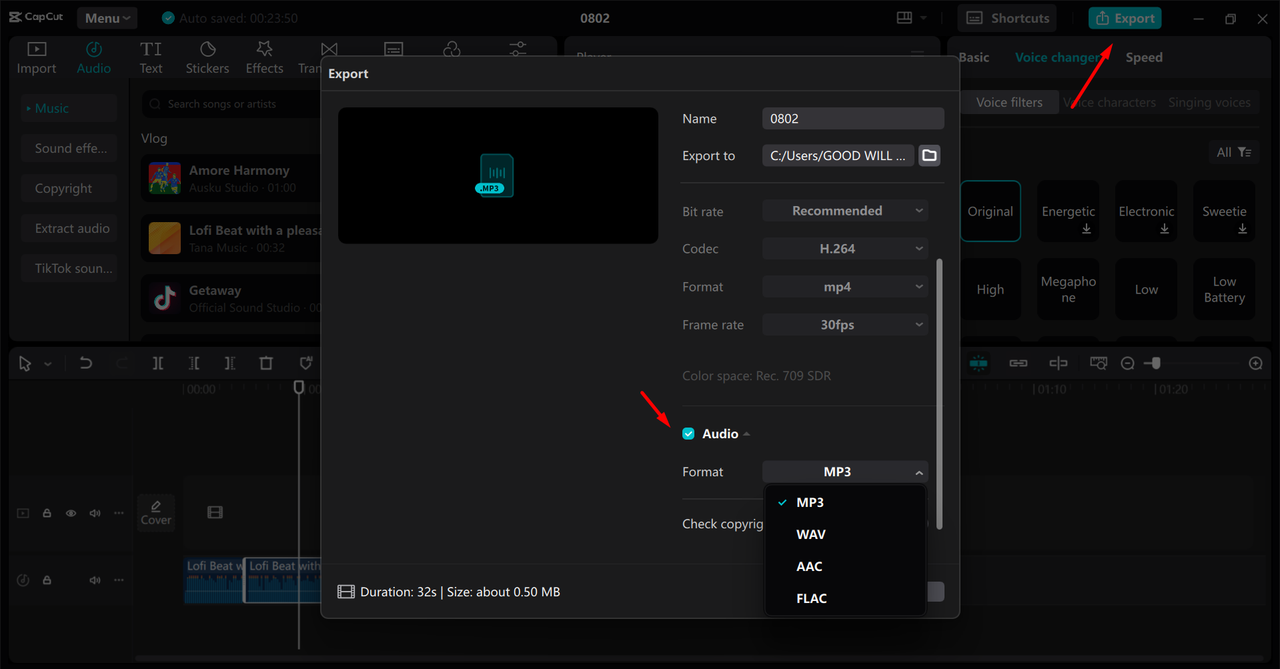Viewport: 1280px width, 669px height.
Task: Select Sound effects in the sidebar
Action: tap(69, 148)
